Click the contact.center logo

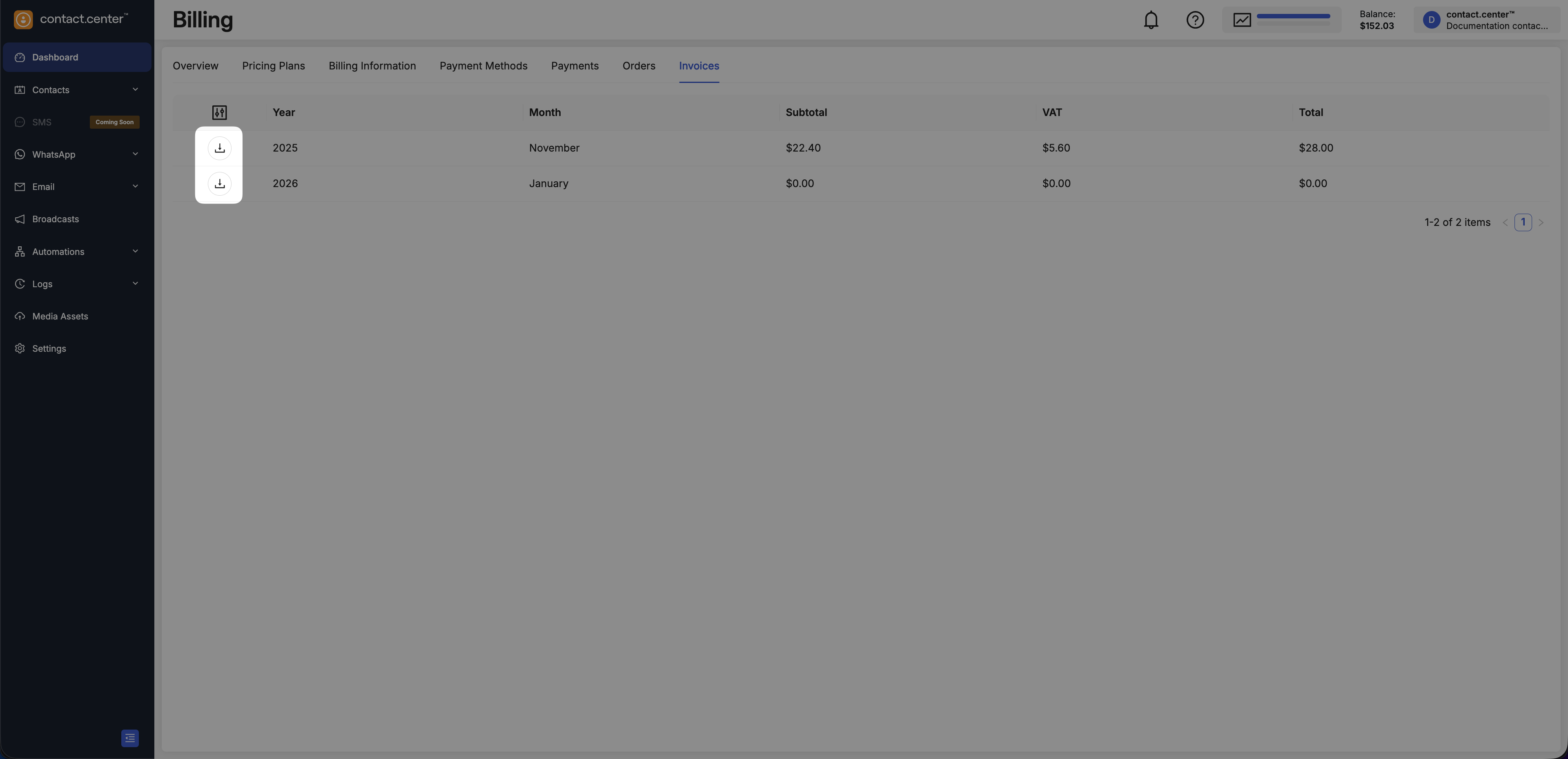coord(71,19)
